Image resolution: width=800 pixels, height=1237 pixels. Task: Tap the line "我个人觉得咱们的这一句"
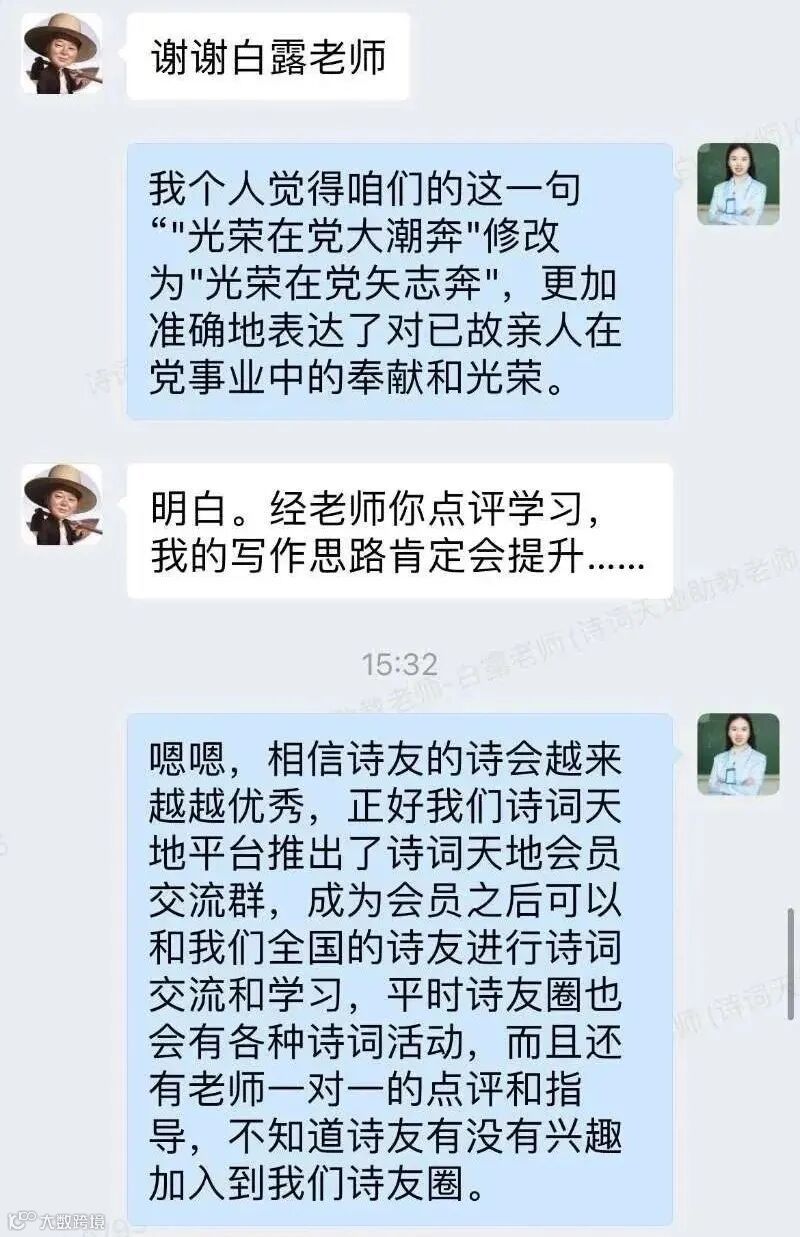(364, 187)
